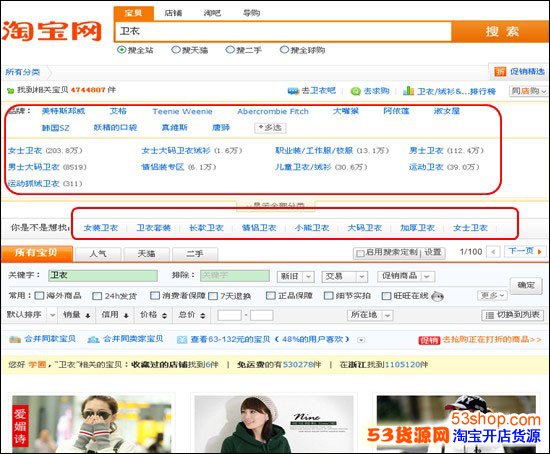Select the 天猫 tab
This screenshot has height=454, width=550.
[147, 254]
